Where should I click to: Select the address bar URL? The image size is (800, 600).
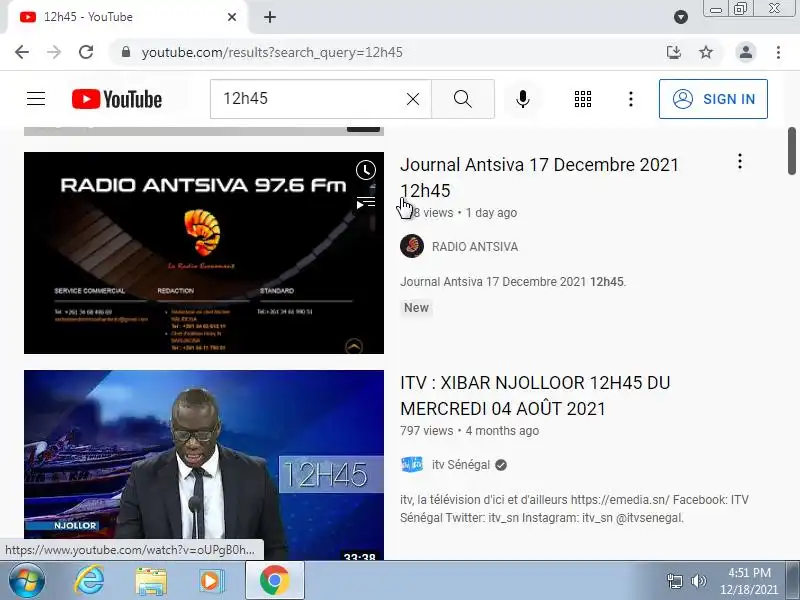[272, 53]
